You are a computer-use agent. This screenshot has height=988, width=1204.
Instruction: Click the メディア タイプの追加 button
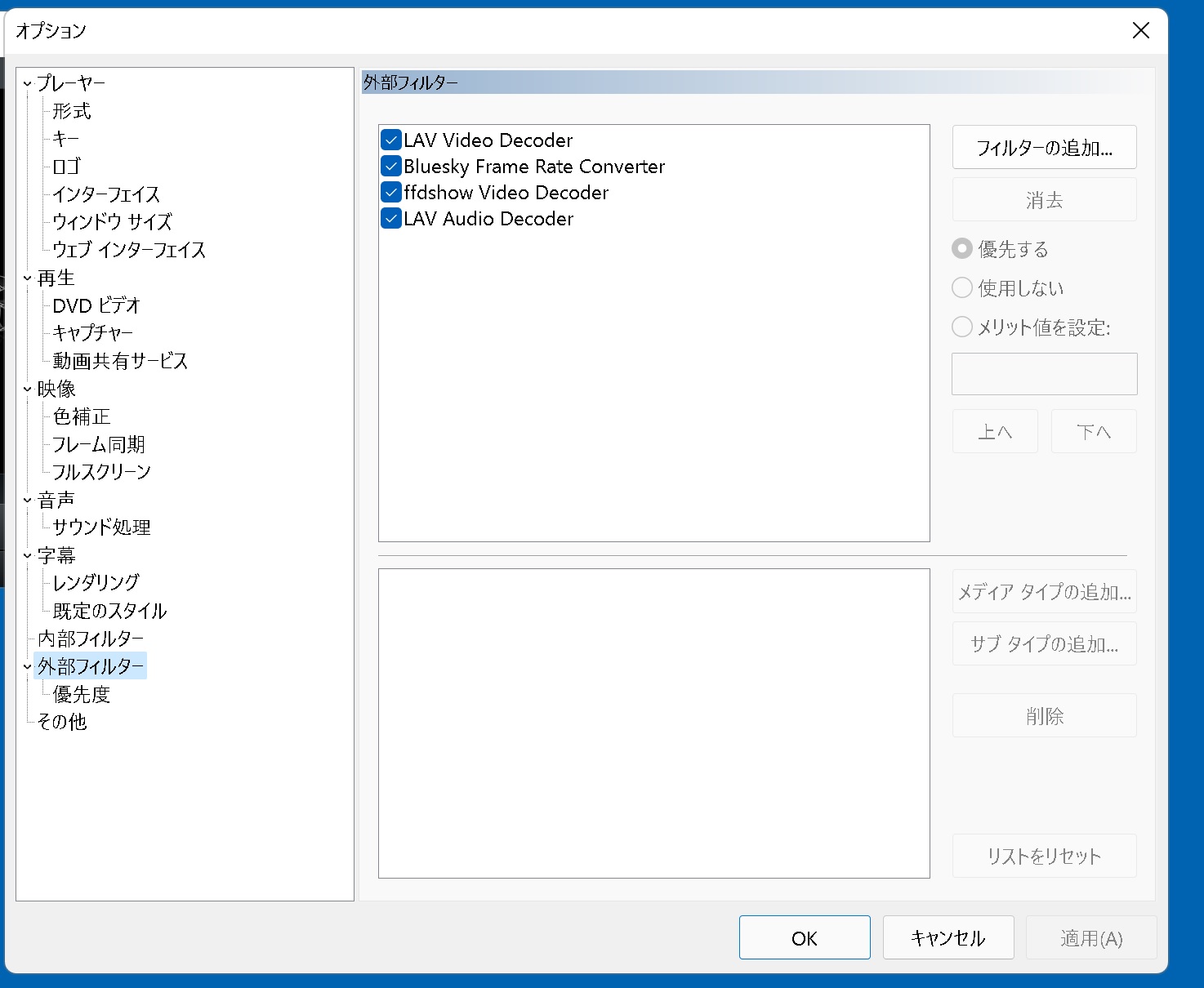[1044, 591]
